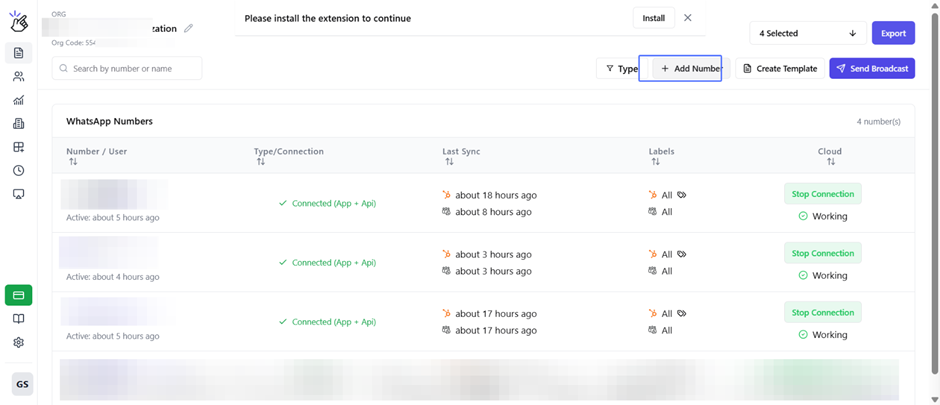Open the monitor screen icon in sidebar

pyautogui.click(x=18, y=194)
